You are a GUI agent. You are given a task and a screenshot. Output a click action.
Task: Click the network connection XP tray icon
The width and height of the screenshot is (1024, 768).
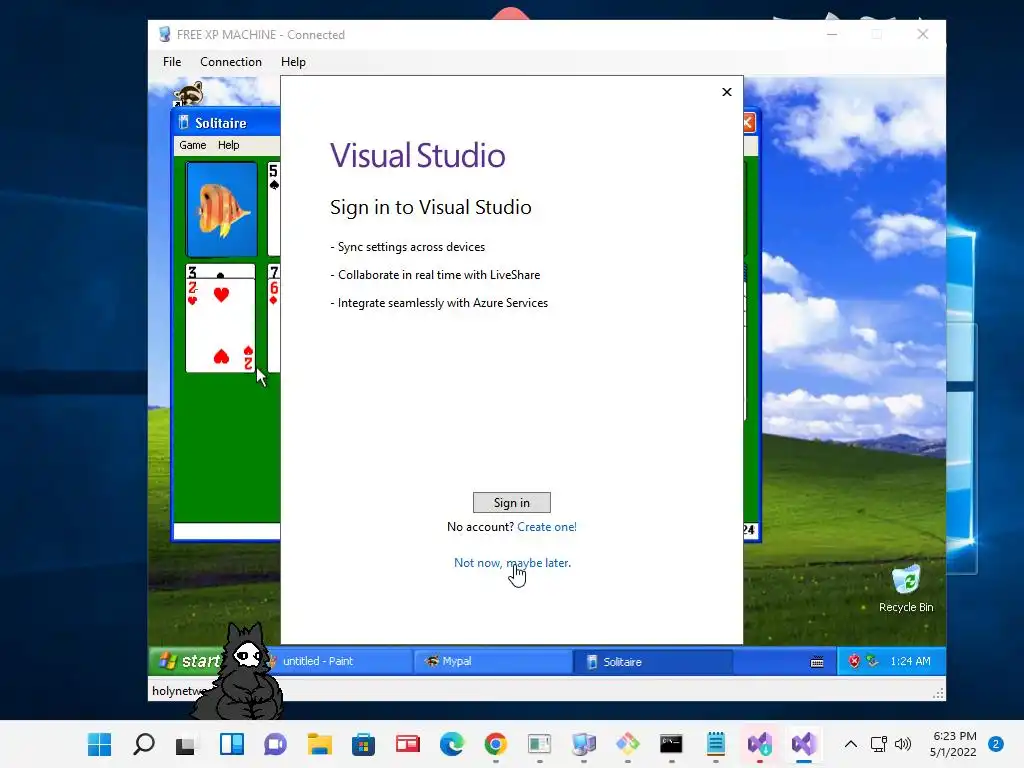tap(872, 661)
